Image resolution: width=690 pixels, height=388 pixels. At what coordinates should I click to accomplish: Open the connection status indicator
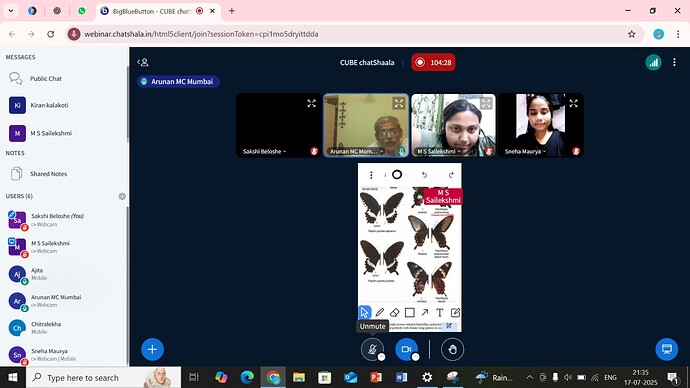tap(653, 62)
